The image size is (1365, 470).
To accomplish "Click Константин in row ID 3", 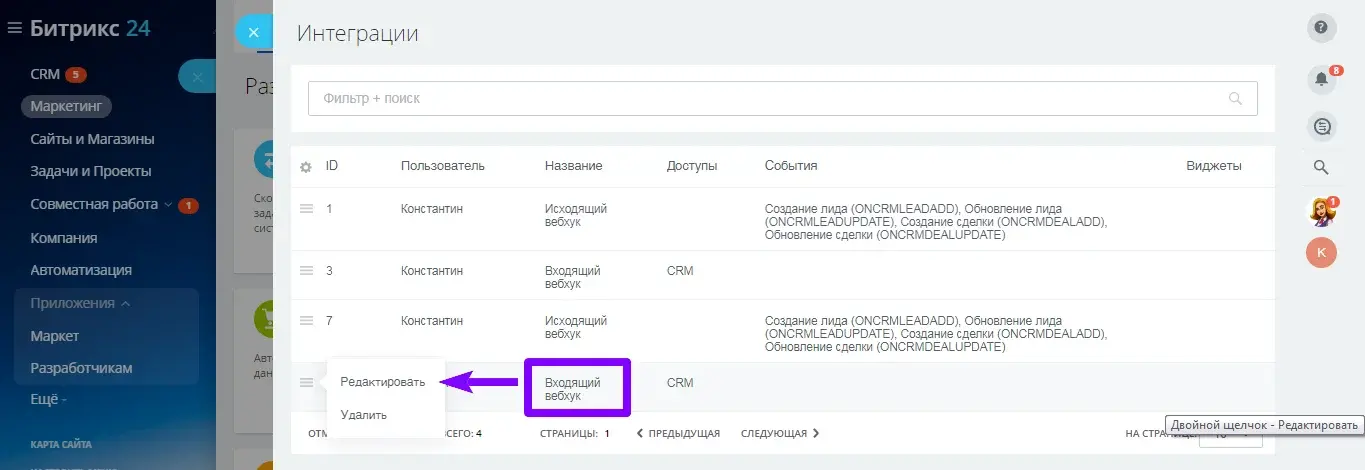I will pyautogui.click(x=432, y=270).
